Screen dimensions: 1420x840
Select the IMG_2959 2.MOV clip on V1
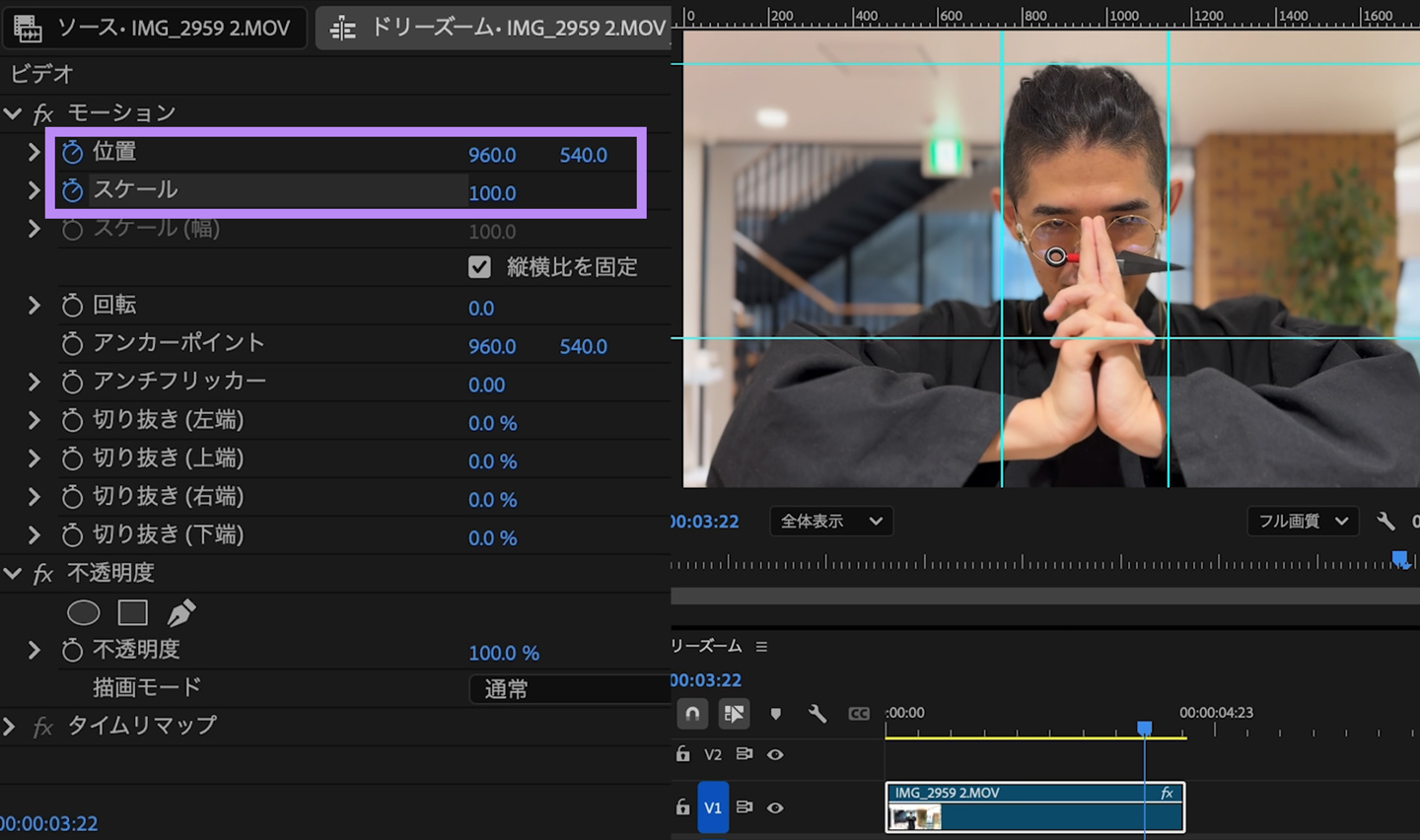1035,807
